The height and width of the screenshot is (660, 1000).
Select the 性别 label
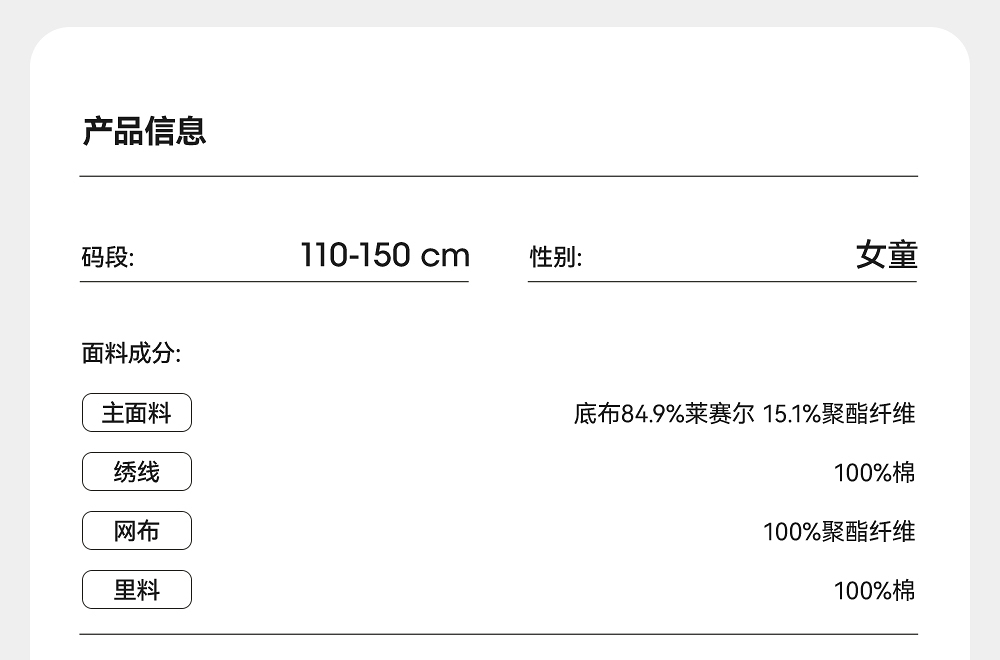click(555, 258)
